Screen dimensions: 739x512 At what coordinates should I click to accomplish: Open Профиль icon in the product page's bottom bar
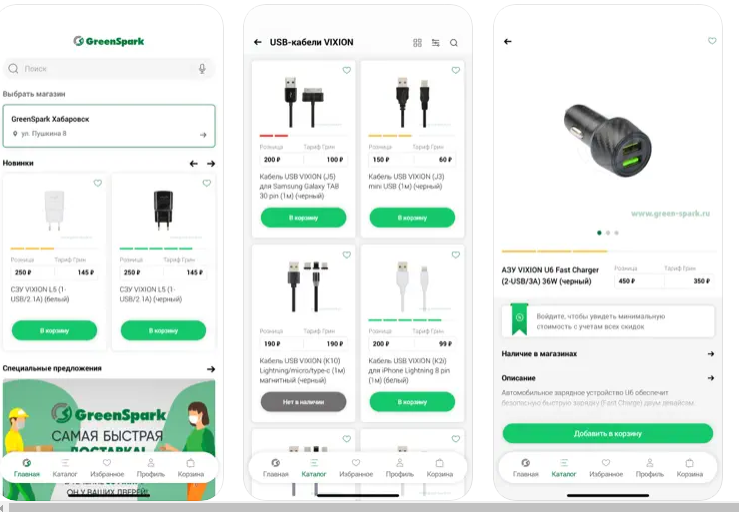pos(649,468)
